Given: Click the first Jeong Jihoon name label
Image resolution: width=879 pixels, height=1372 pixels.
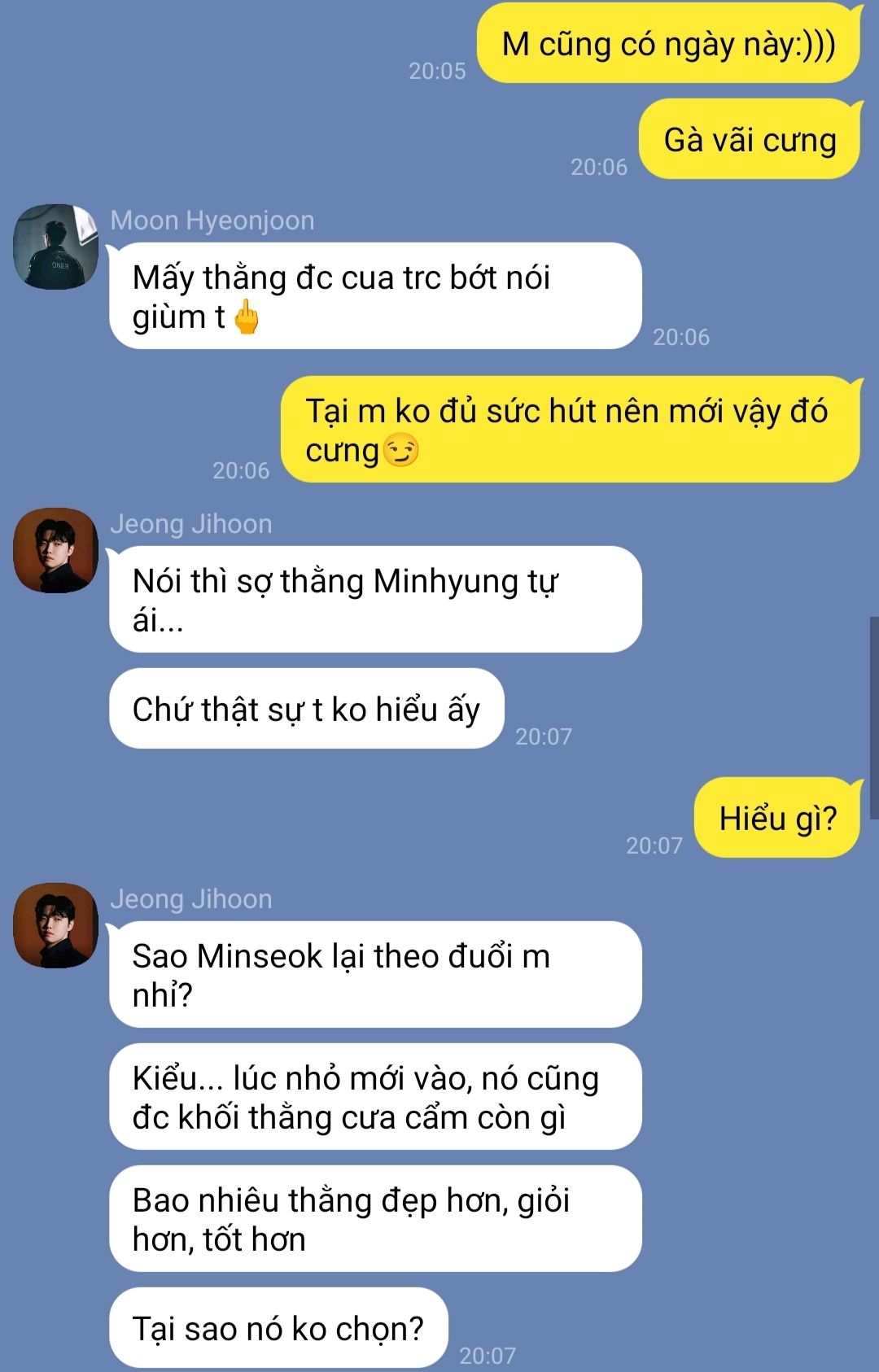Looking at the screenshot, I should [x=191, y=524].
